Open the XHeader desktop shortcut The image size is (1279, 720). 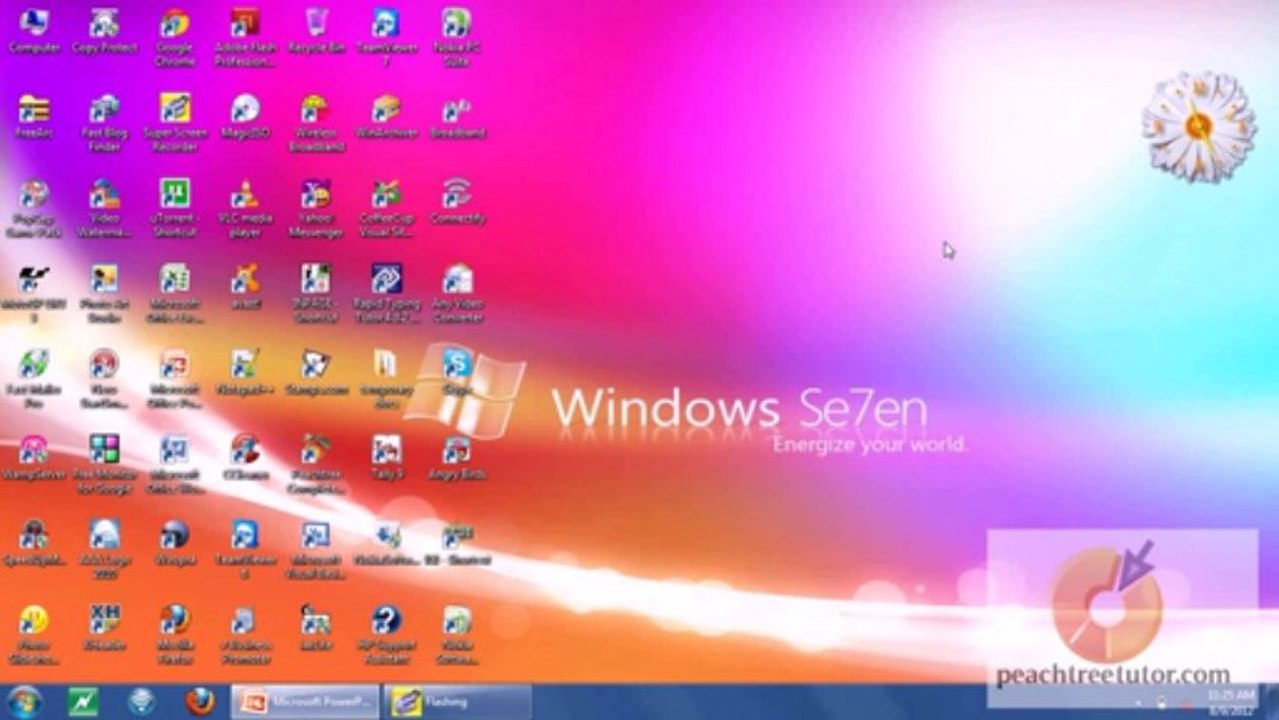104,629
